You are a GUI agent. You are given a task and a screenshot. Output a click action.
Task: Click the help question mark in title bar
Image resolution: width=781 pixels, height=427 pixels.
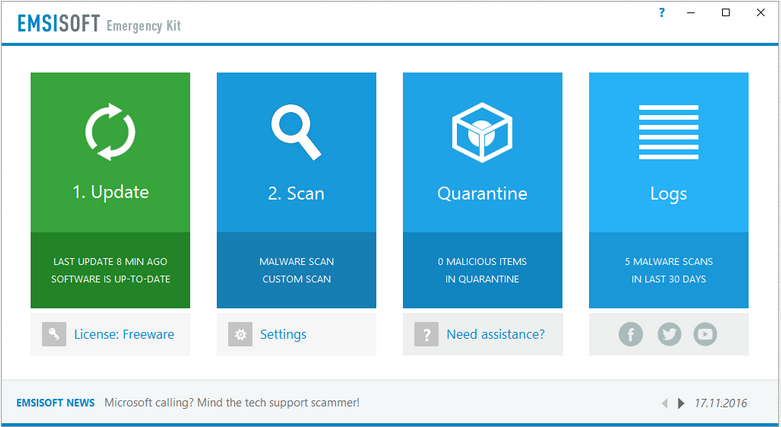pos(661,13)
